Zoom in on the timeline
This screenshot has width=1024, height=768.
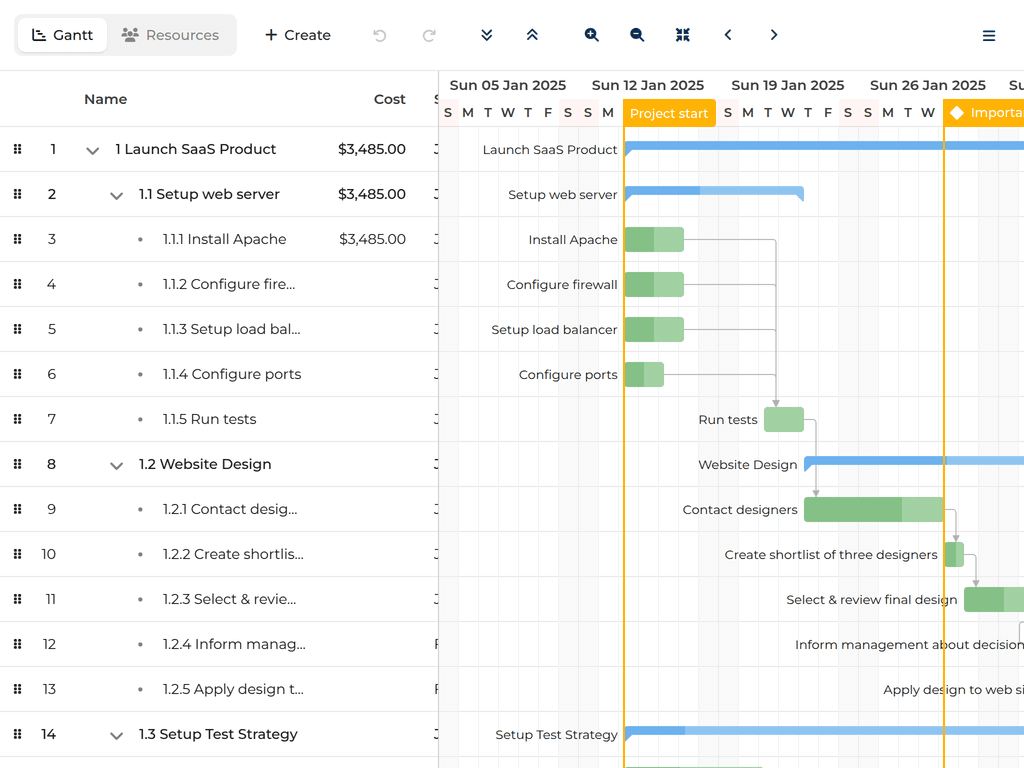pyautogui.click(x=592, y=35)
